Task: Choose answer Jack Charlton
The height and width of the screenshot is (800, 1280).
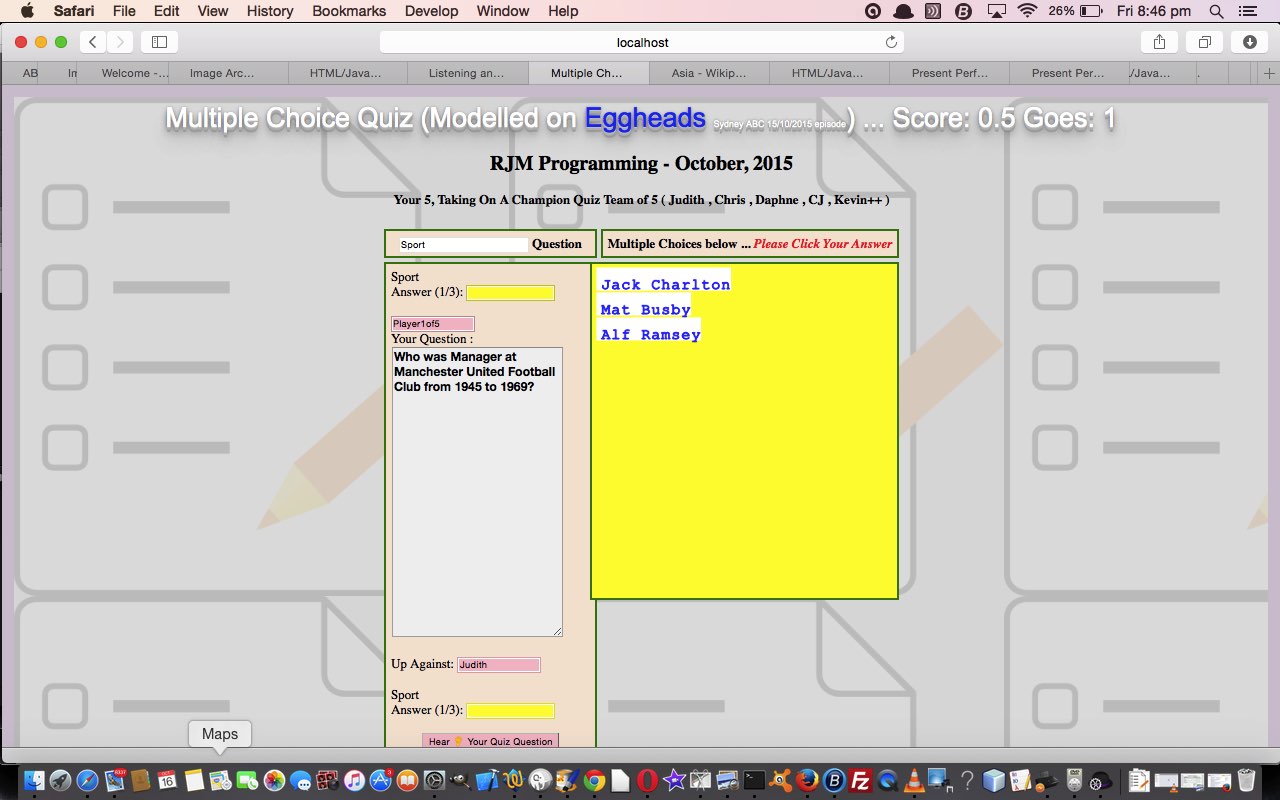Action: tap(665, 285)
